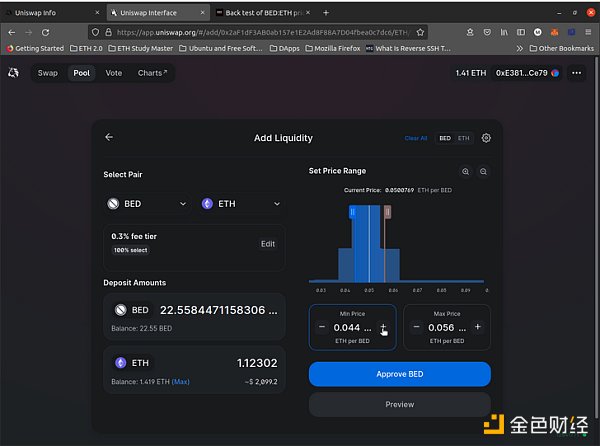Zoom in on the price range chart
Screen dimensions: 600x446
(465, 172)
